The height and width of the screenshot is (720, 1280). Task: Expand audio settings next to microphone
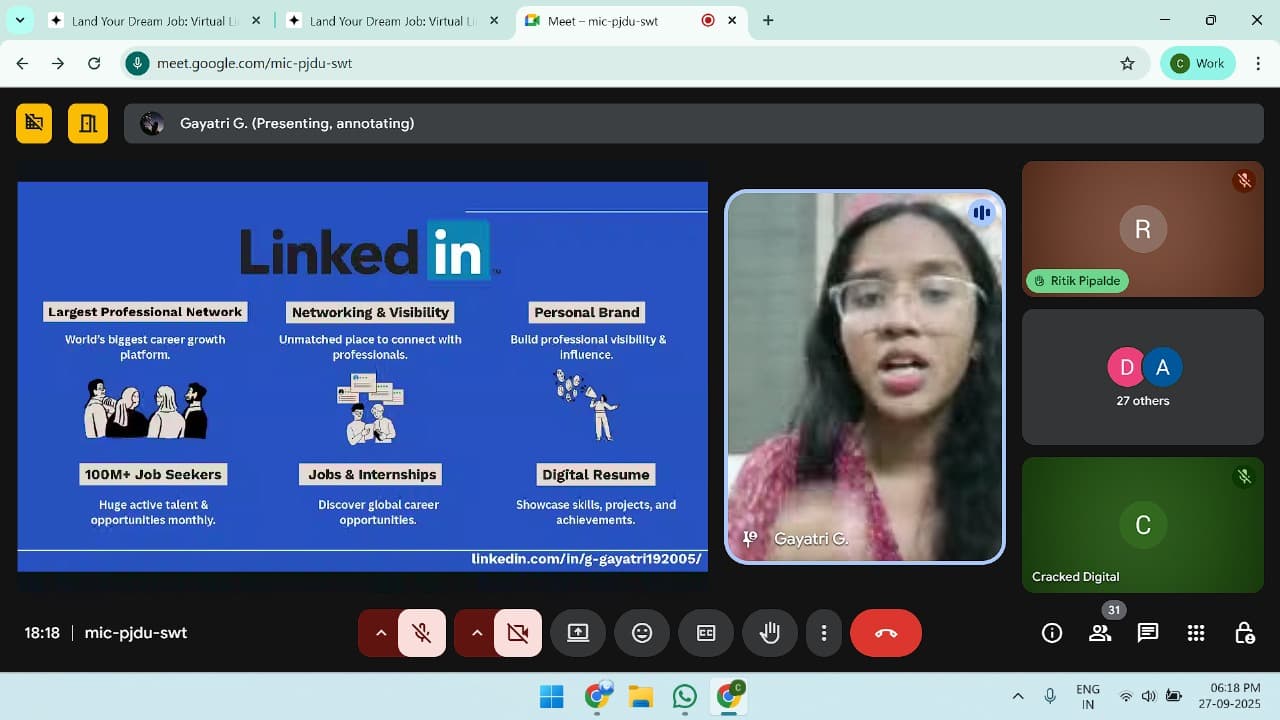[x=381, y=632]
